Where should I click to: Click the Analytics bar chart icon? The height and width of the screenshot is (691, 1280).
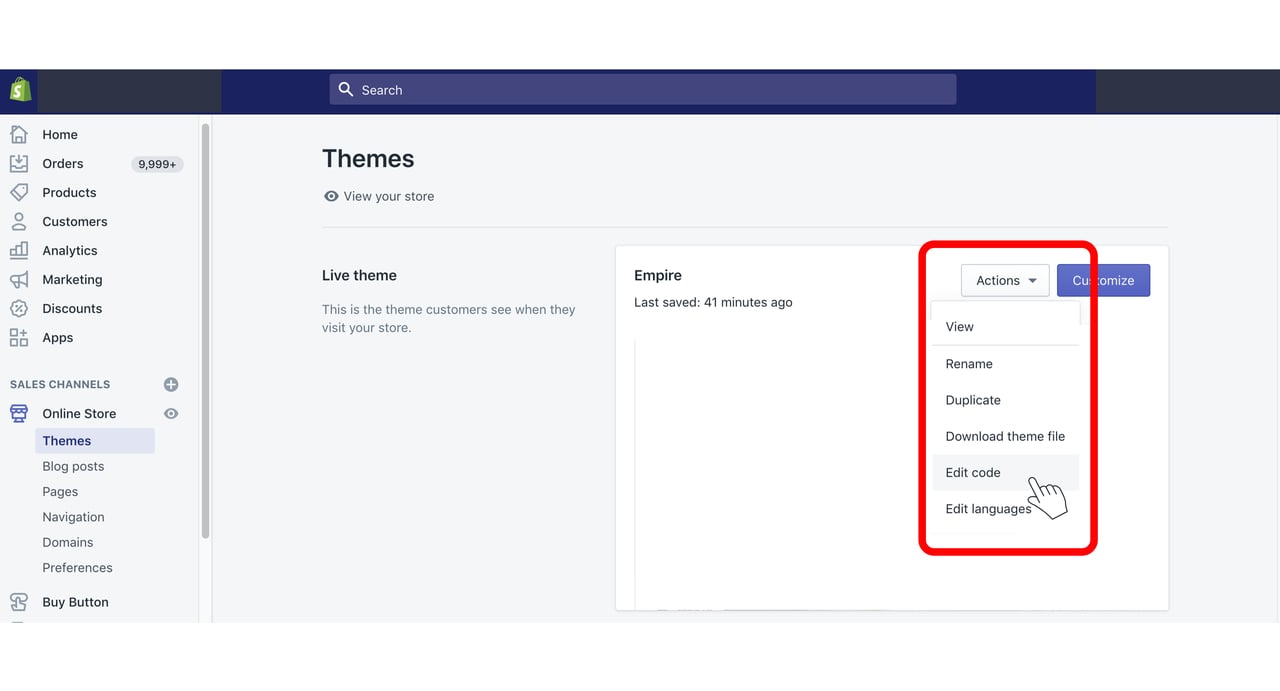tap(19, 250)
